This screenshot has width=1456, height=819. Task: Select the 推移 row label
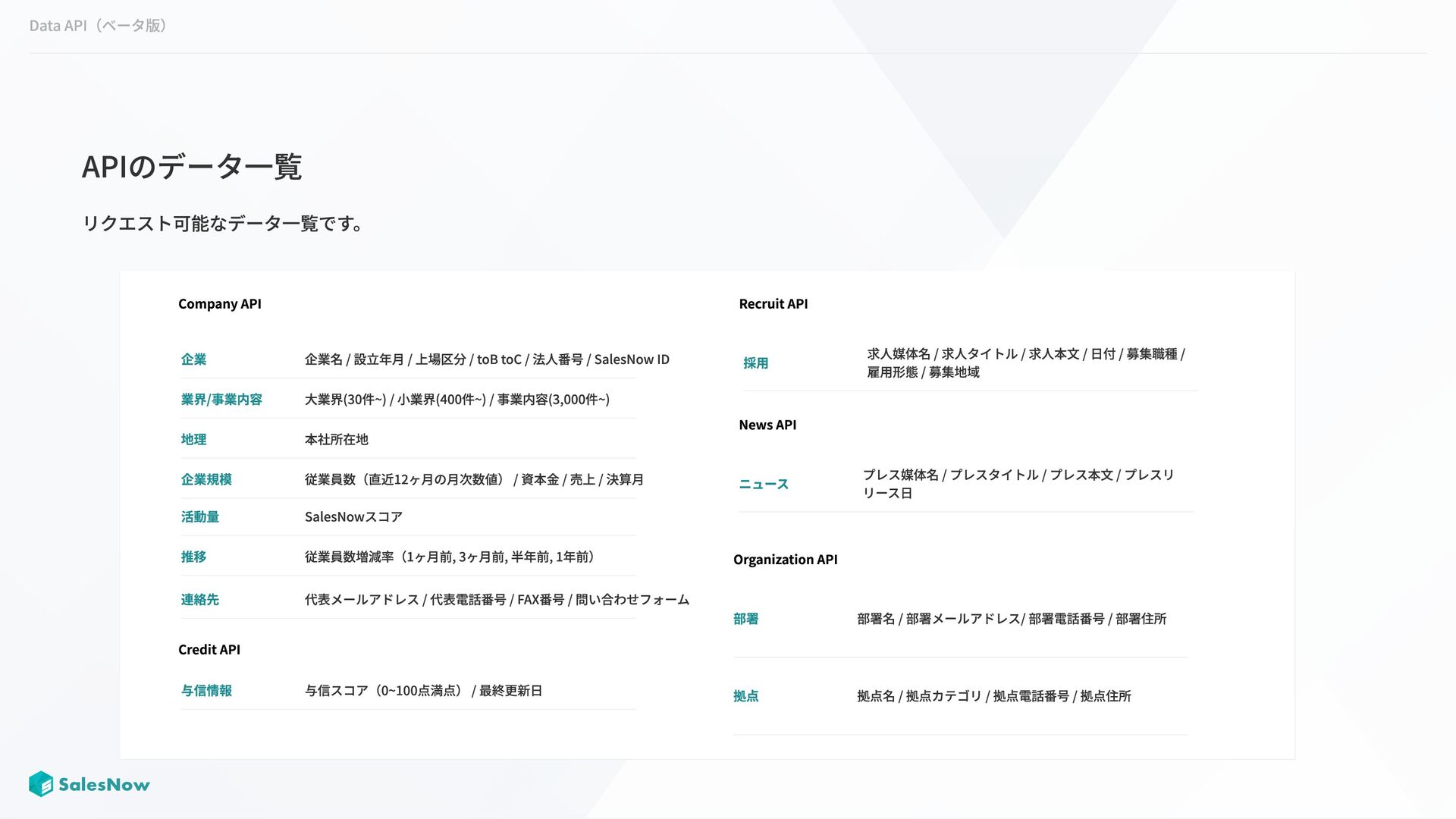click(193, 557)
